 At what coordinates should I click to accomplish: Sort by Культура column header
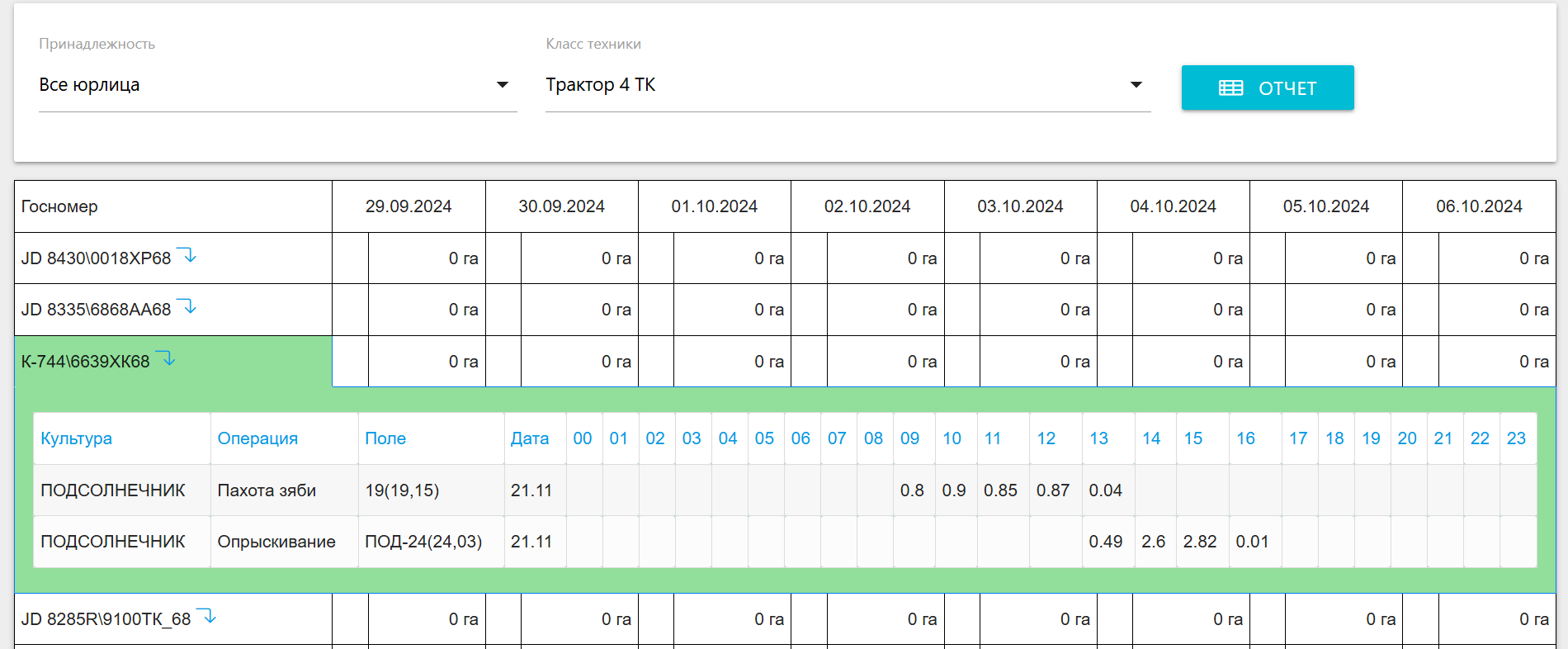point(76,438)
